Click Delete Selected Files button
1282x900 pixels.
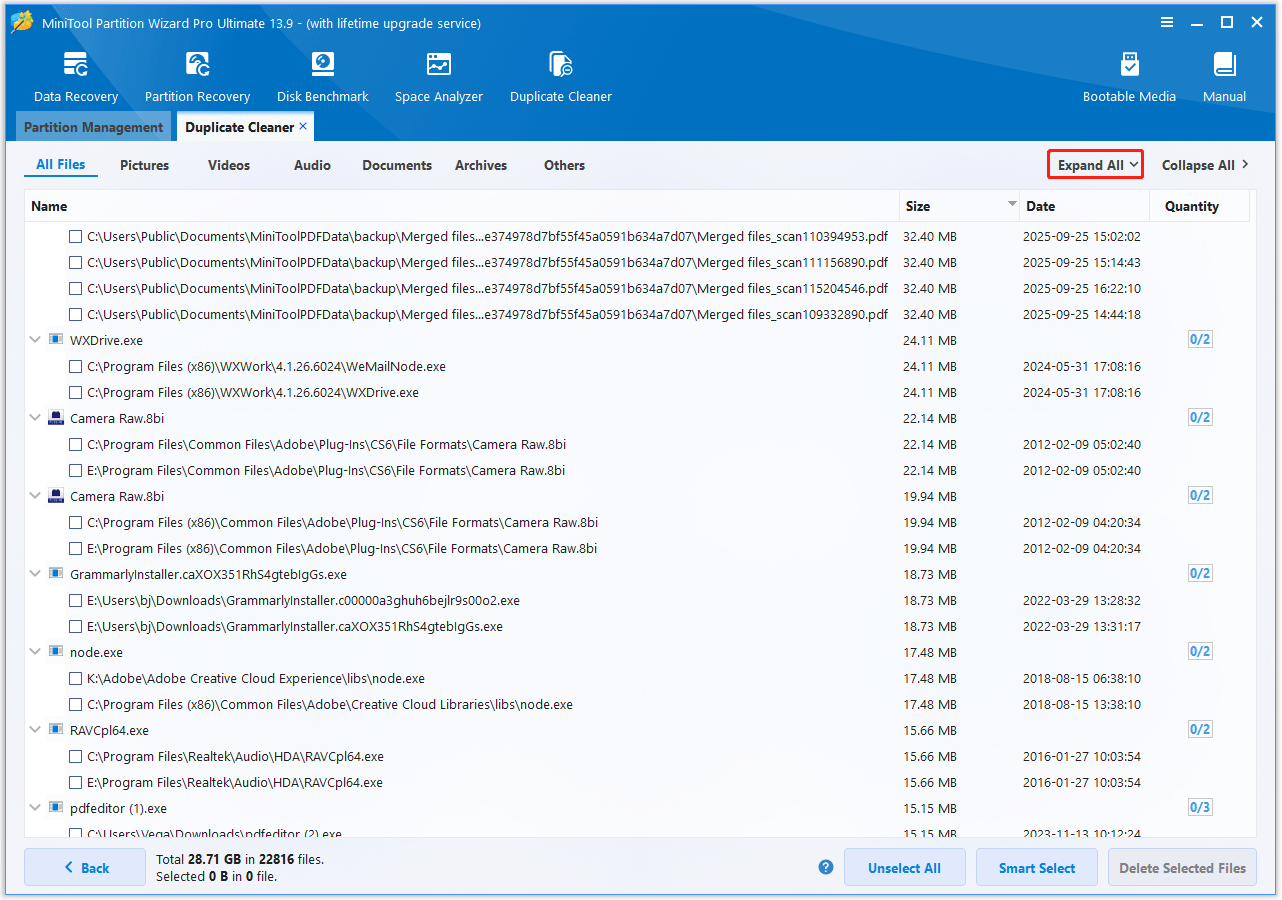pos(1182,867)
